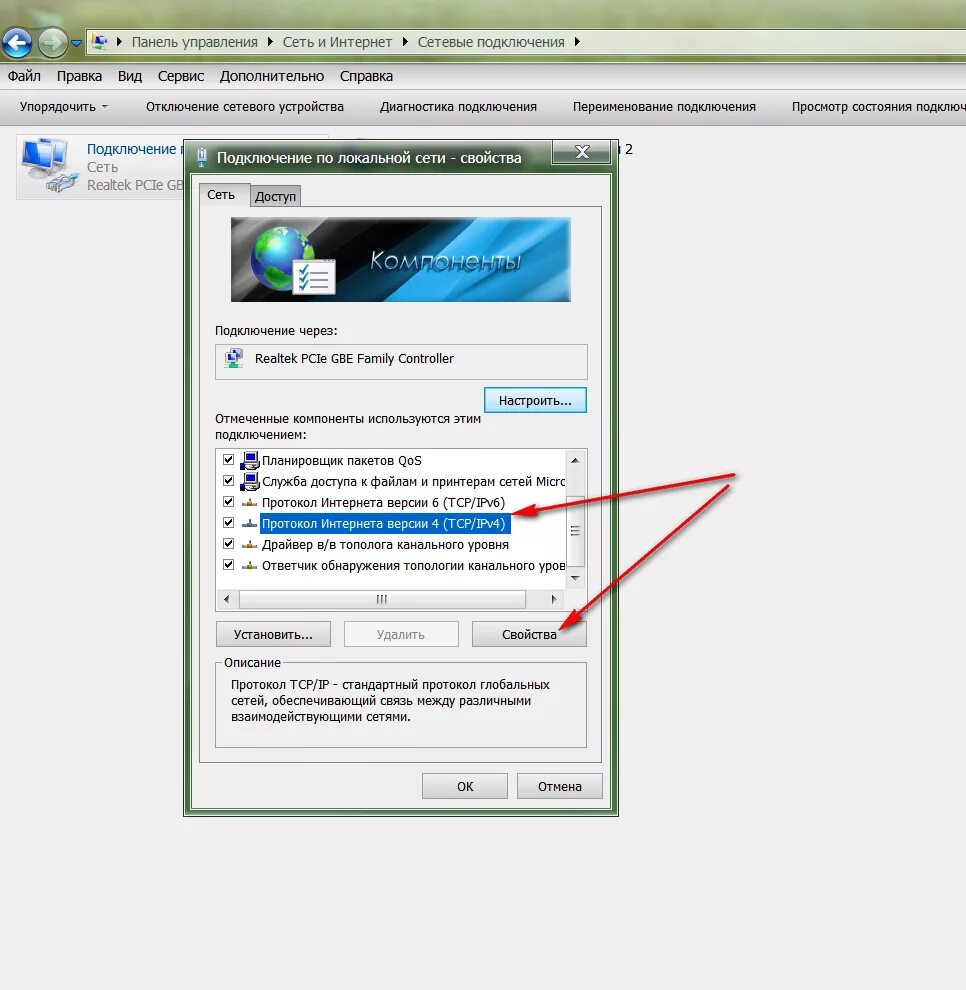Screen dimensions: 966x990
Task: Click the horizontal scrollbar thumb in components list
Action: pyautogui.click(x=382, y=599)
